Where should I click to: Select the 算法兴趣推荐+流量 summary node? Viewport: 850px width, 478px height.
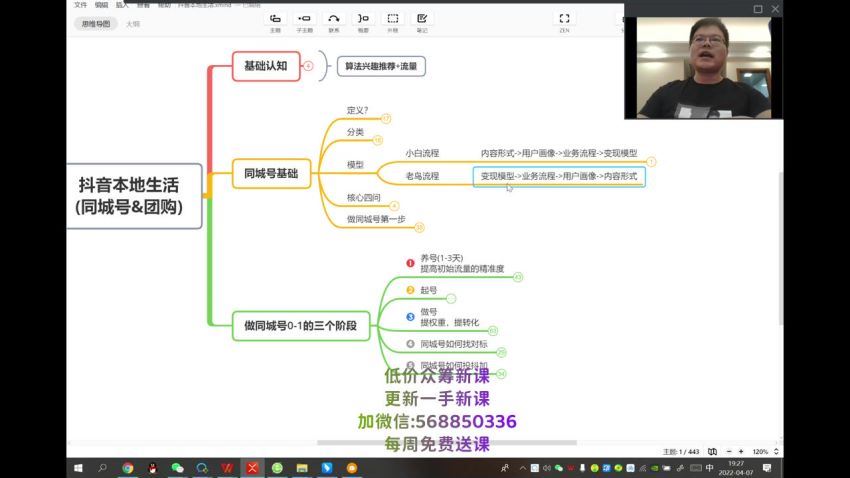[x=381, y=66]
